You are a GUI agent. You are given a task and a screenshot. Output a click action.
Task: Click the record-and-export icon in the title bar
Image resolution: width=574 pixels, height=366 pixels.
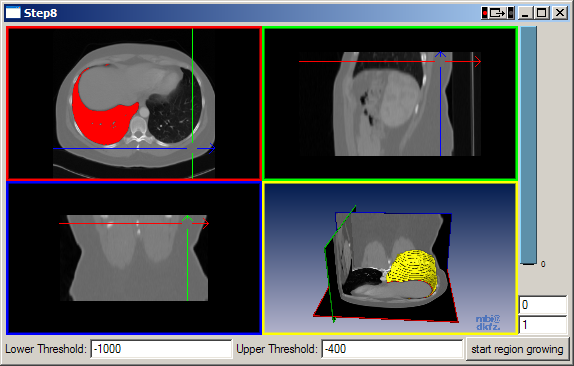497,13
